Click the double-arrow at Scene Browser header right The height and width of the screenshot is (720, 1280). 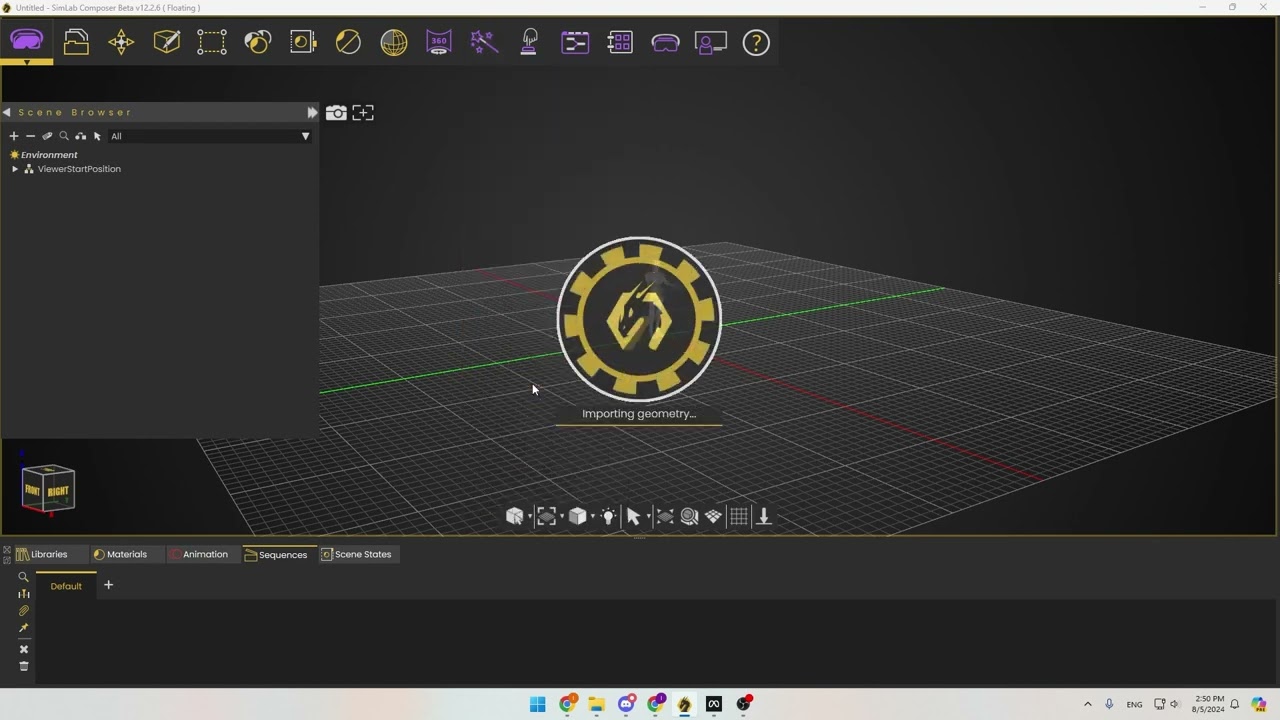pos(312,112)
